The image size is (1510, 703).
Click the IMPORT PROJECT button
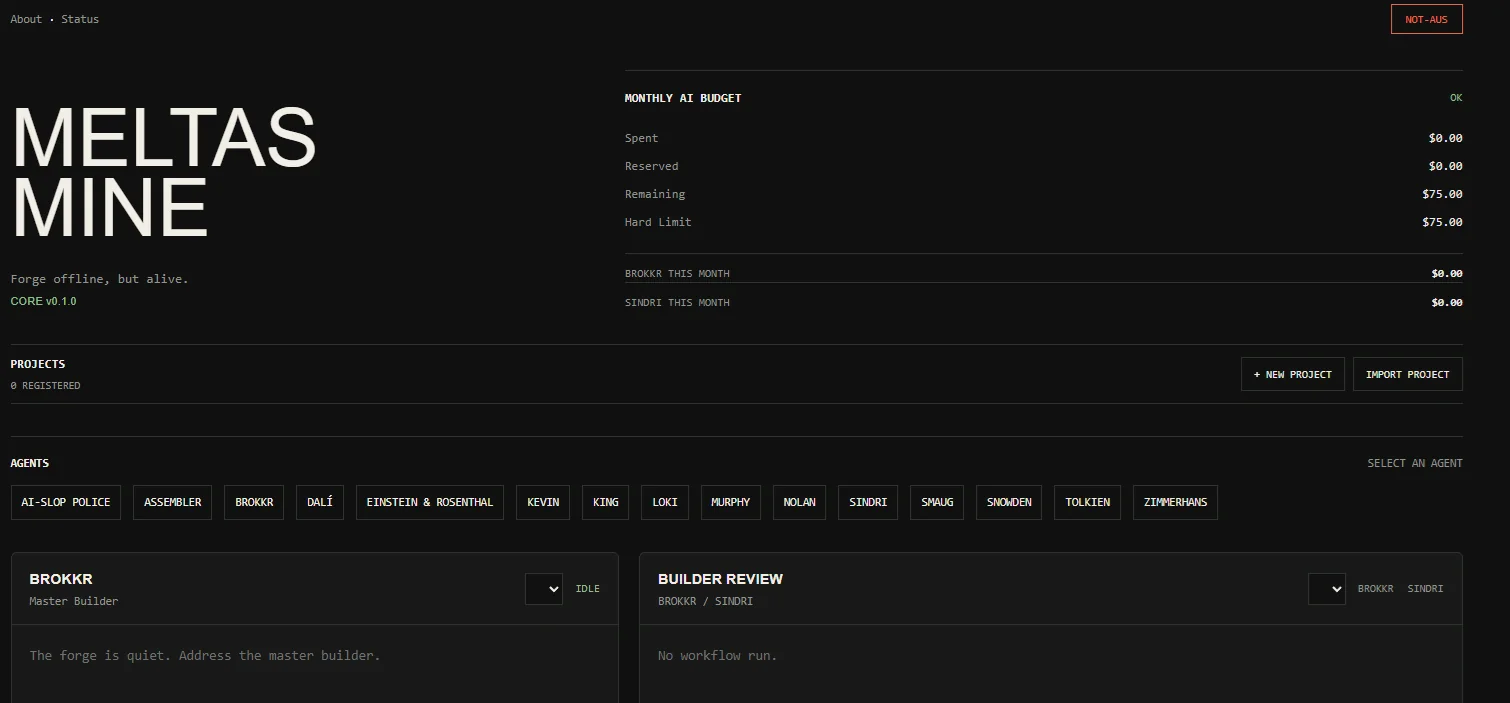click(x=1407, y=374)
